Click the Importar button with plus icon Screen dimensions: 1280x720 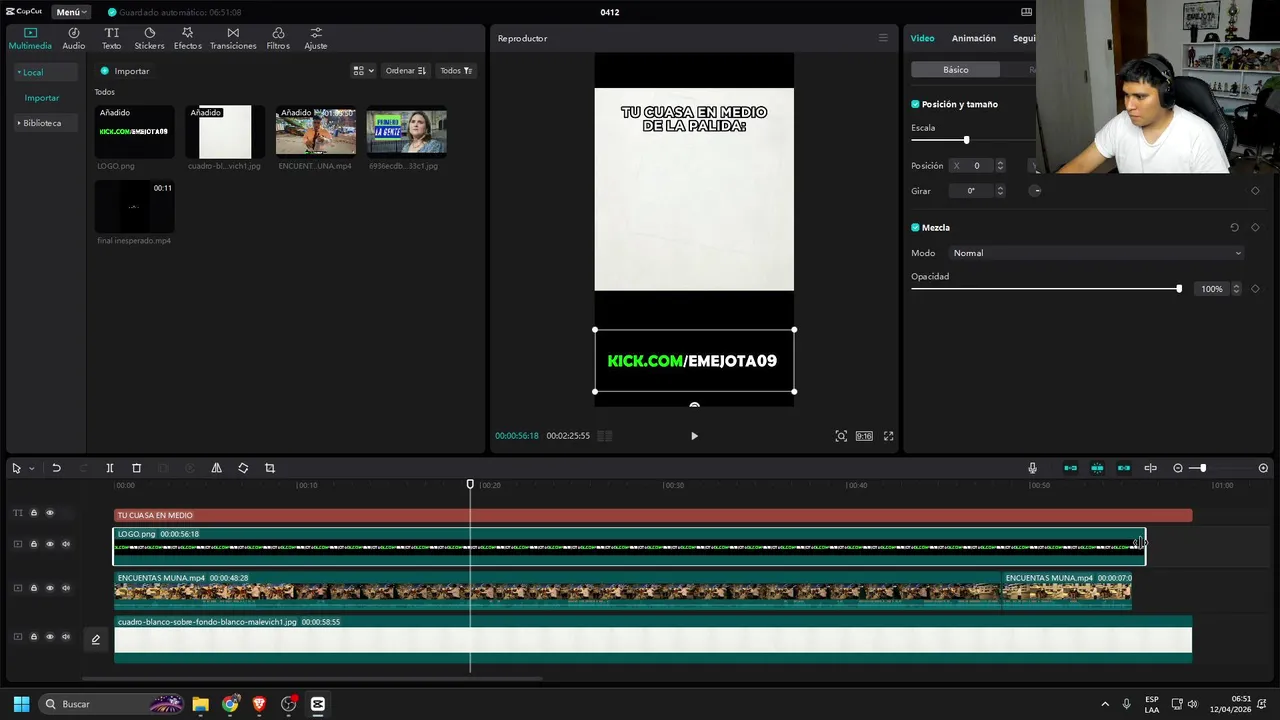click(125, 71)
